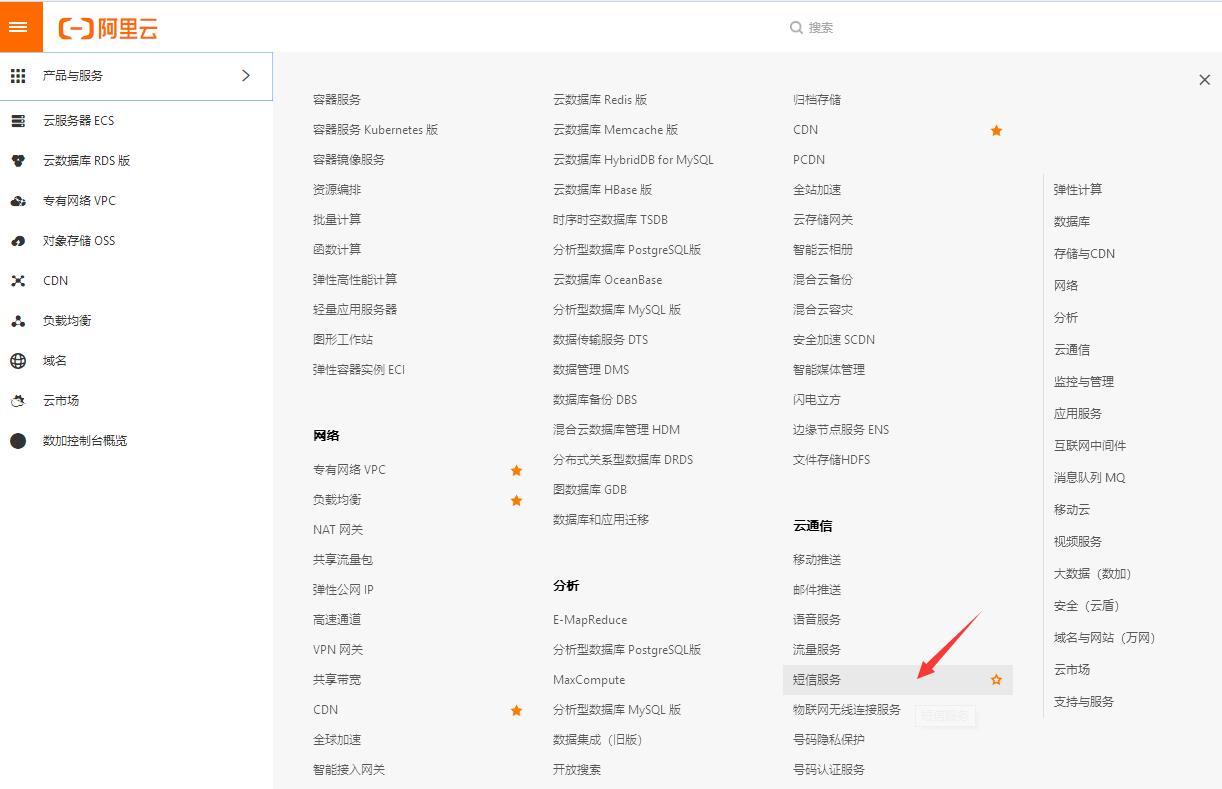Click the 数加控制台概览 circle icon

pos(18,441)
